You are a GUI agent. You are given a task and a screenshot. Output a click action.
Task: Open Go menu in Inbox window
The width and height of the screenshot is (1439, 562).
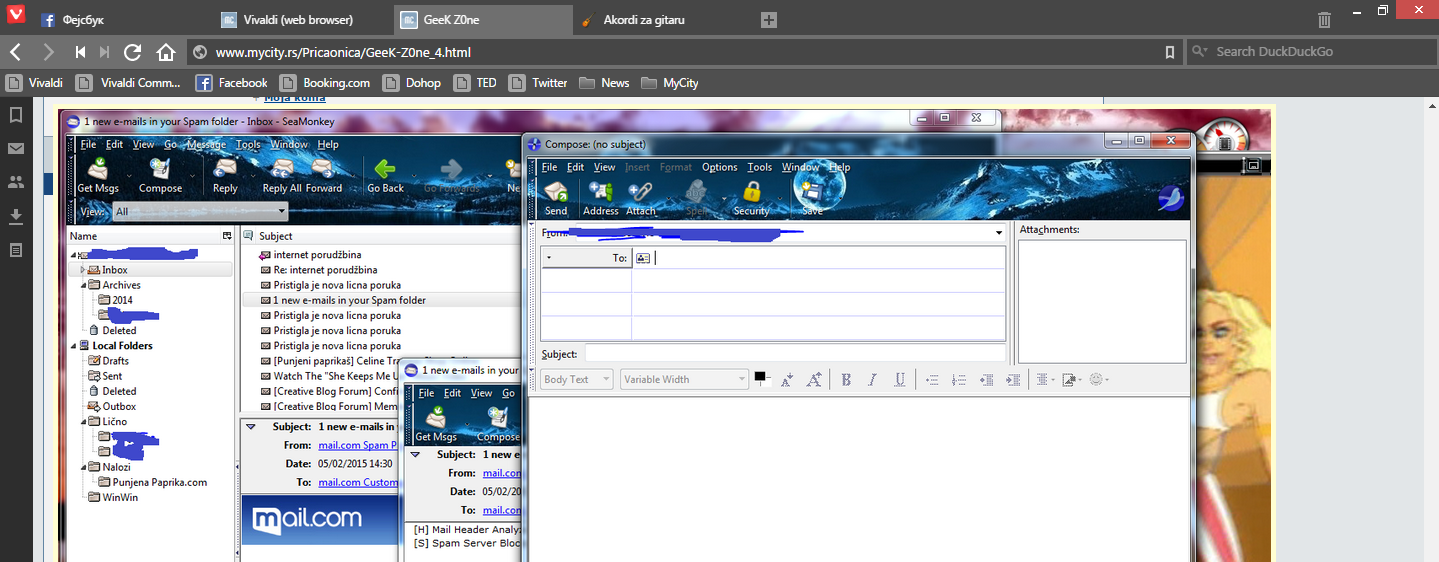pyautogui.click(x=170, y=144)
